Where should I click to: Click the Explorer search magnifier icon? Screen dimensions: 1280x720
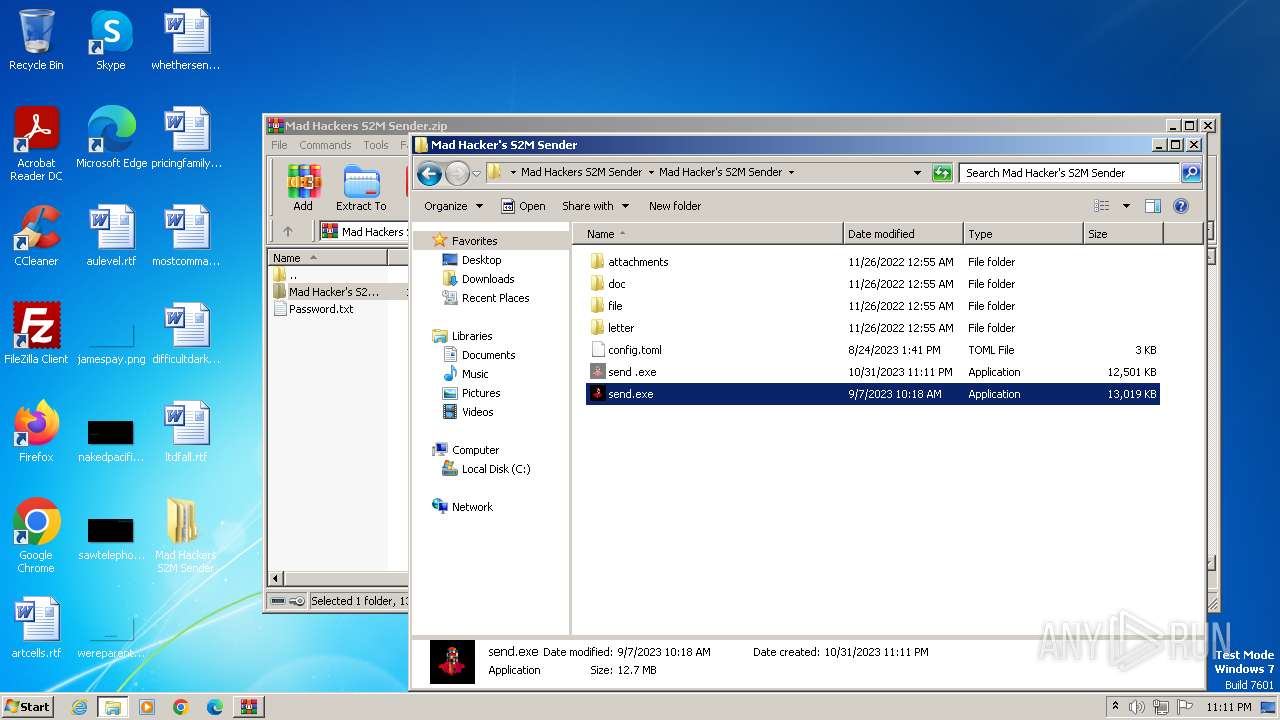pyautogui.click(x=1190, y=173)
